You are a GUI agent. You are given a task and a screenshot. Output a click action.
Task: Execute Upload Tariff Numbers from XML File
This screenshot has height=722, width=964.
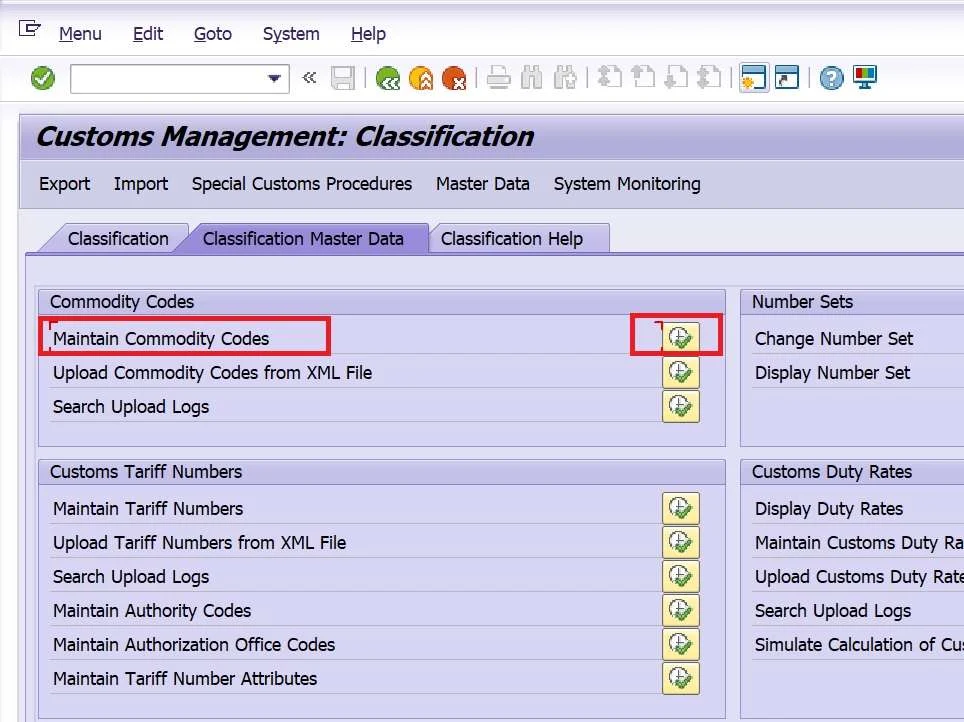tap(681, 542)
